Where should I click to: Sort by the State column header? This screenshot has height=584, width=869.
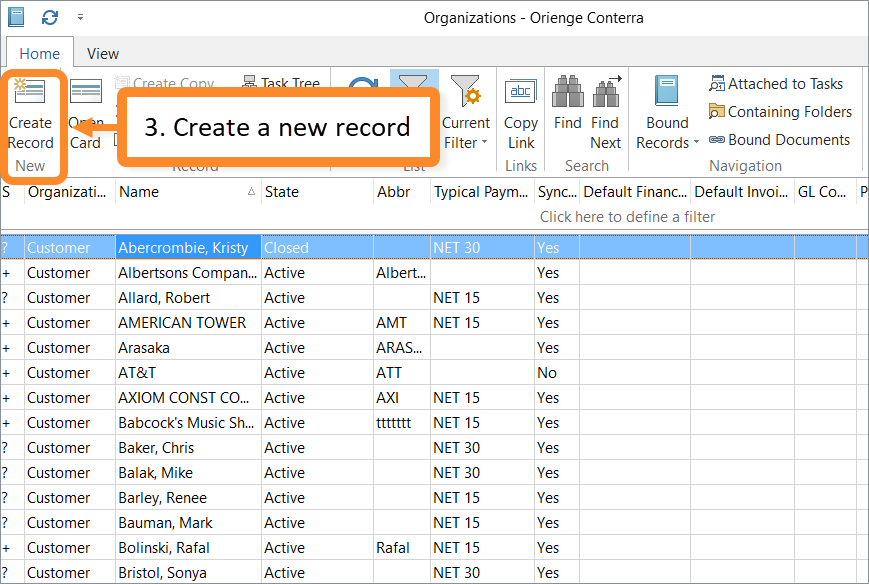[x=318, y=192]
